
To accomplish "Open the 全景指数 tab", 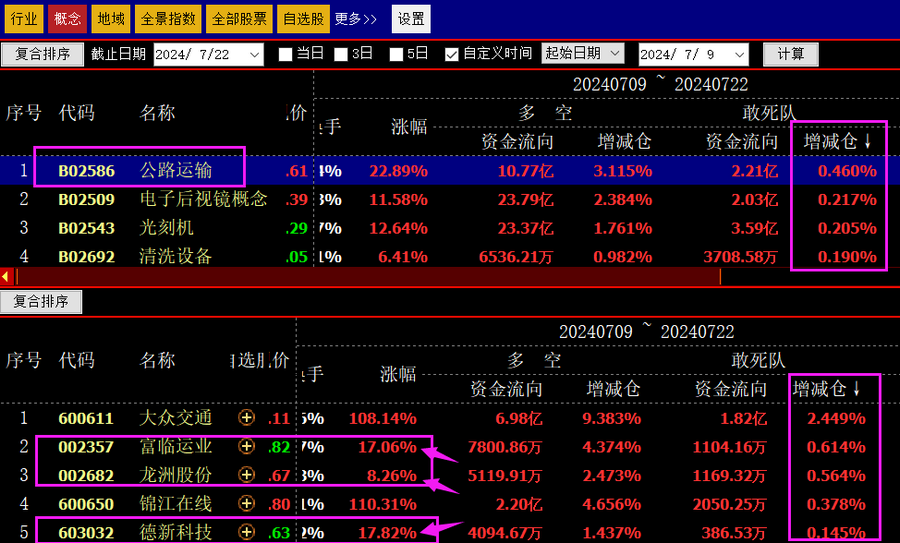I will [167, 18].
